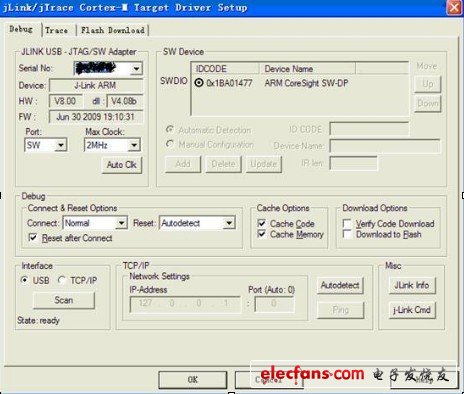Click the Scan button
This screenshot has height=394, width=464.
[x=64, y=300]
